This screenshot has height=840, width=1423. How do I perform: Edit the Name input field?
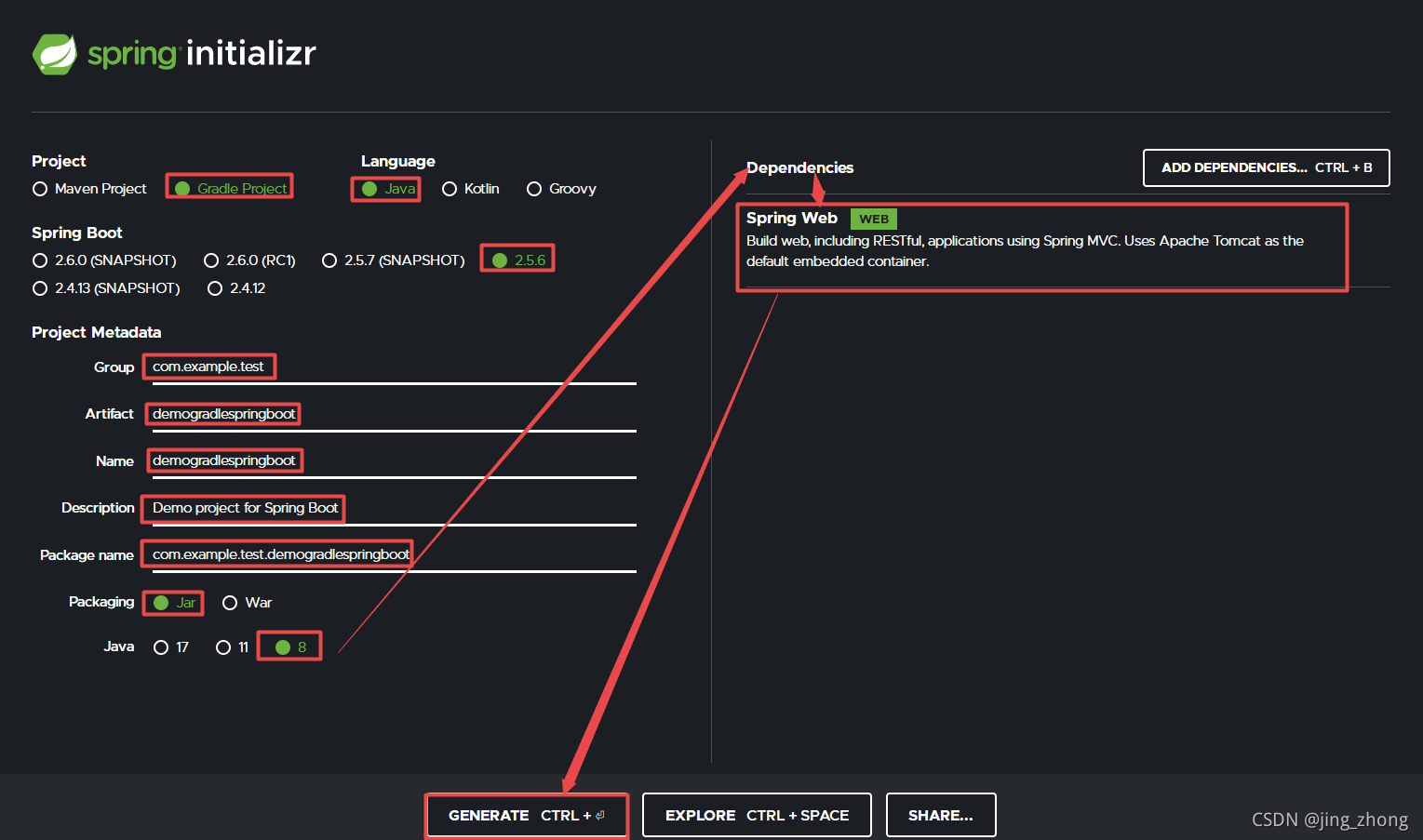[x=394, y=461]
